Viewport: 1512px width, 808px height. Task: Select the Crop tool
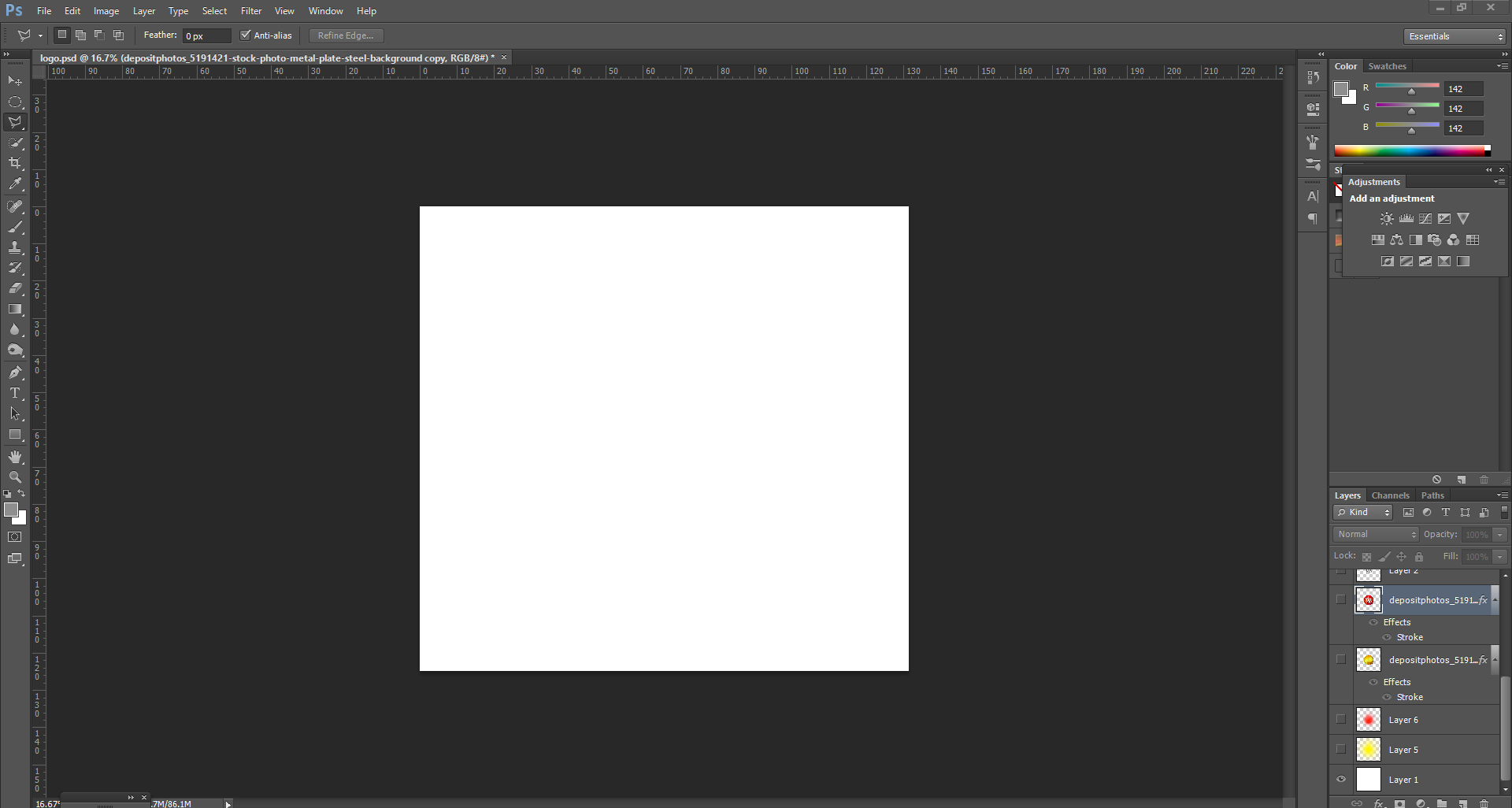tap(15, 163)
